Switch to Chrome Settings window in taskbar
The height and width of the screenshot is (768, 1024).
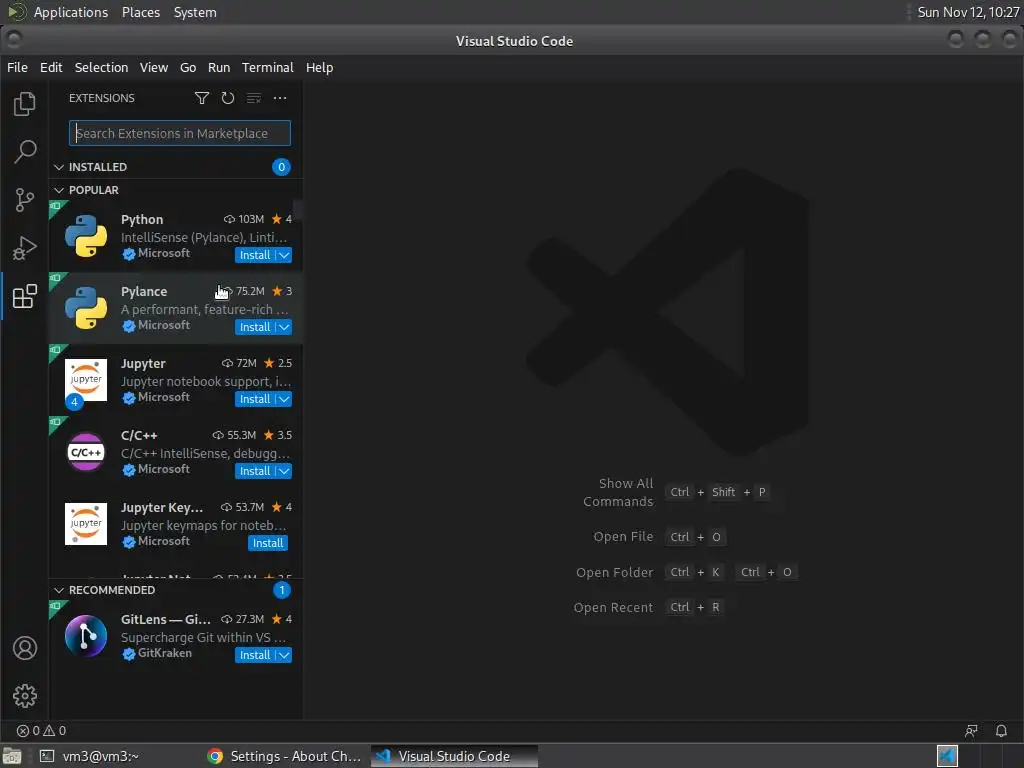click(x=284, y=756)
